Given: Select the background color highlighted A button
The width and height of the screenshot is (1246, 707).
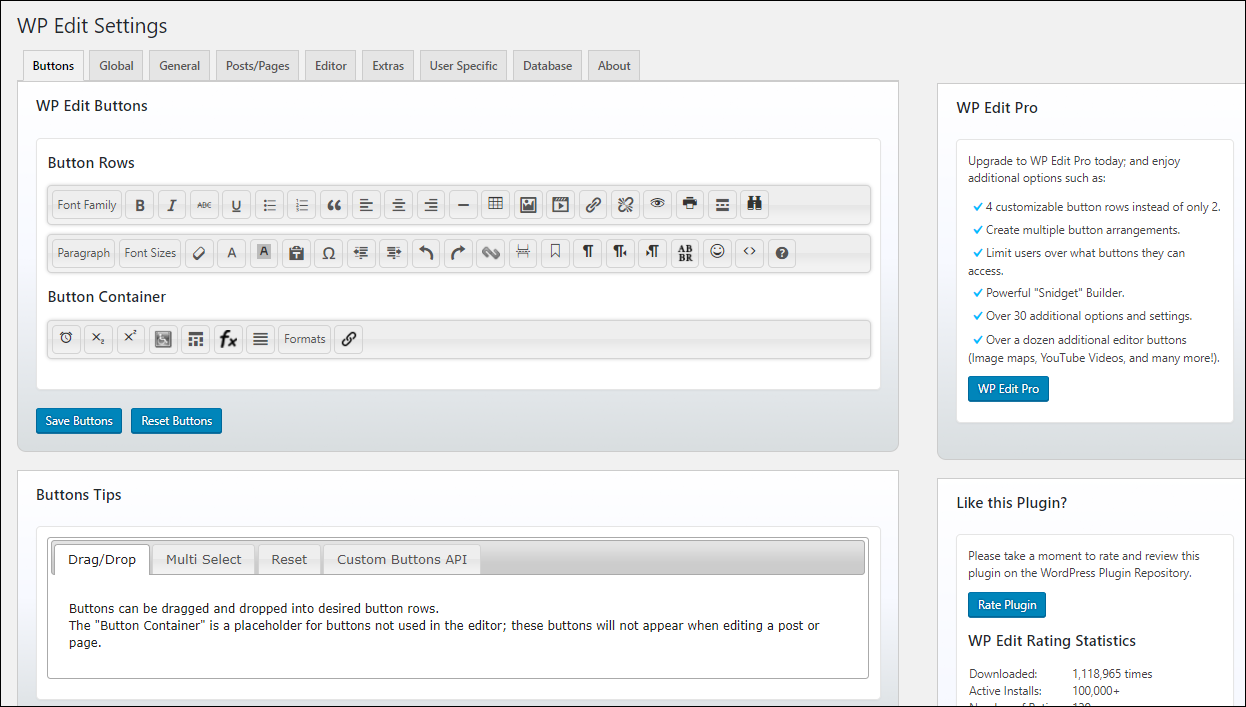Looking at the screenshot, I should (264, 253).
